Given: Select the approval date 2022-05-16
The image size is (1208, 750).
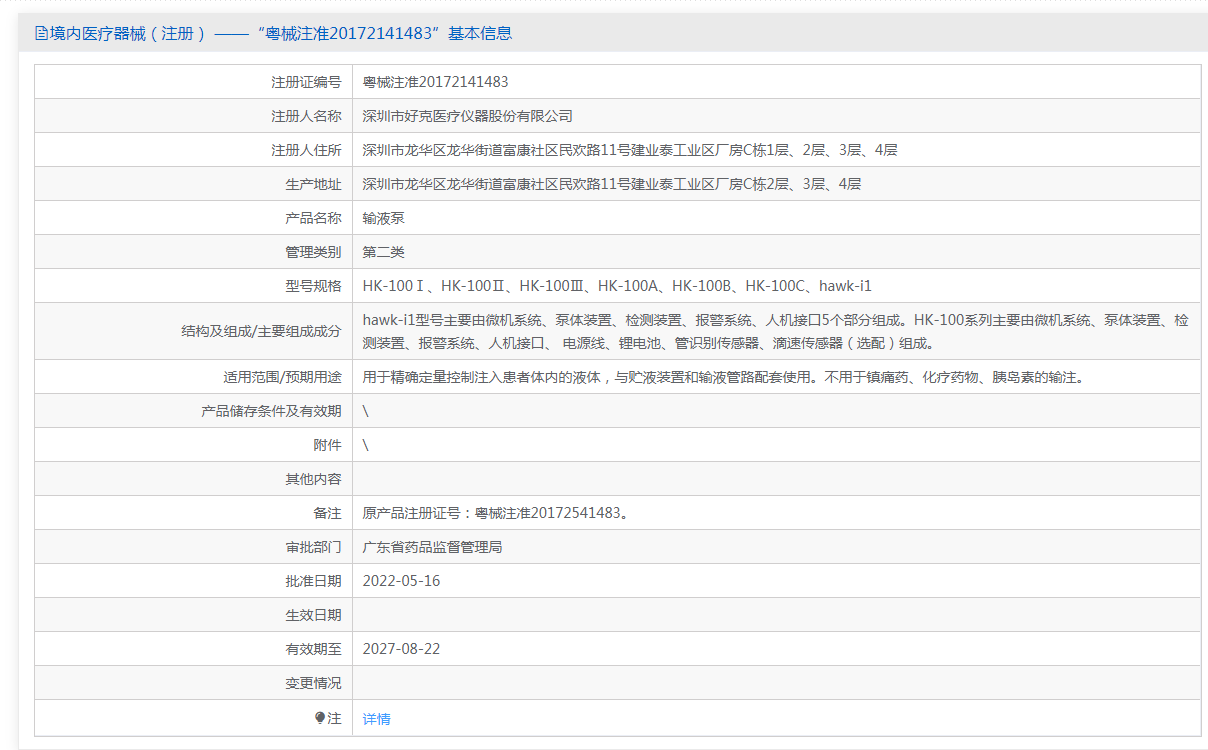Looking at the screenshot, I should tap(401, 581).
